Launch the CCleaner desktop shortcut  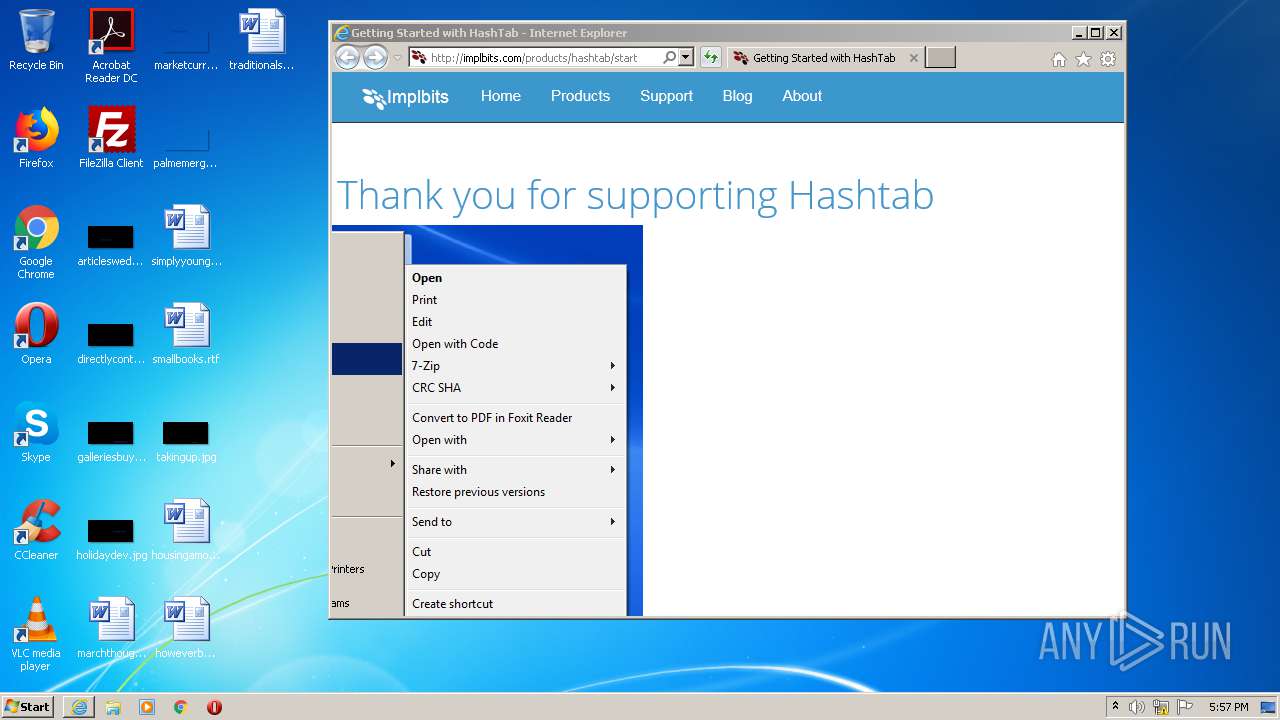point(36,530)
